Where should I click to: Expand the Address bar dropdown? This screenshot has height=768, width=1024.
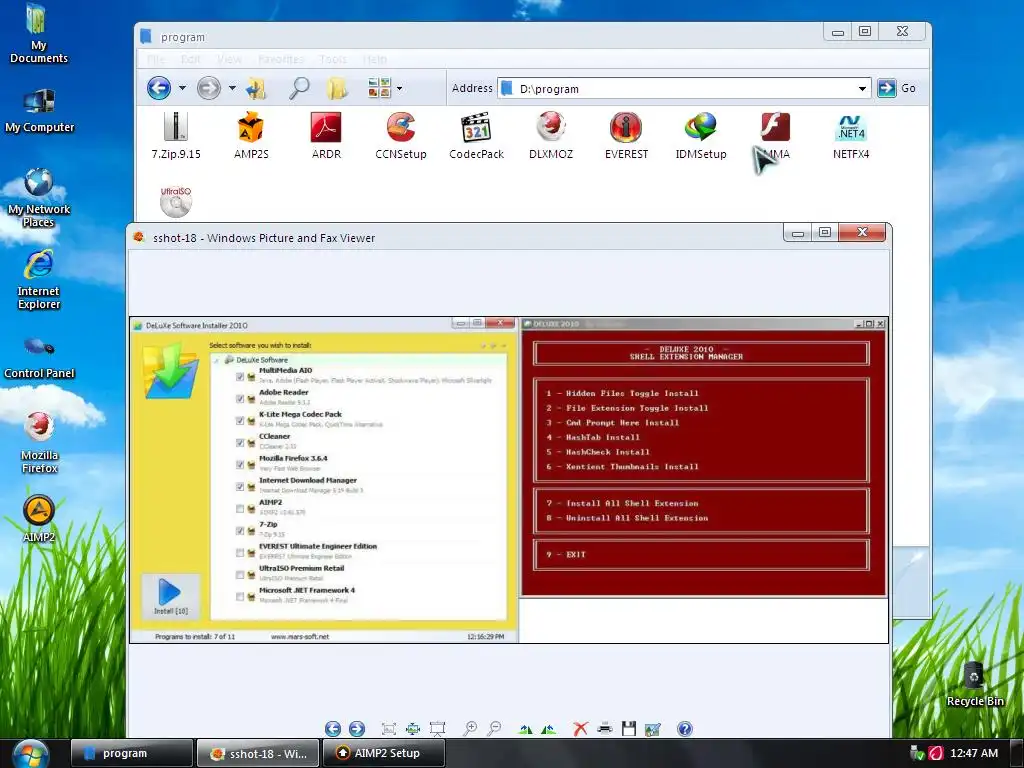862,88
